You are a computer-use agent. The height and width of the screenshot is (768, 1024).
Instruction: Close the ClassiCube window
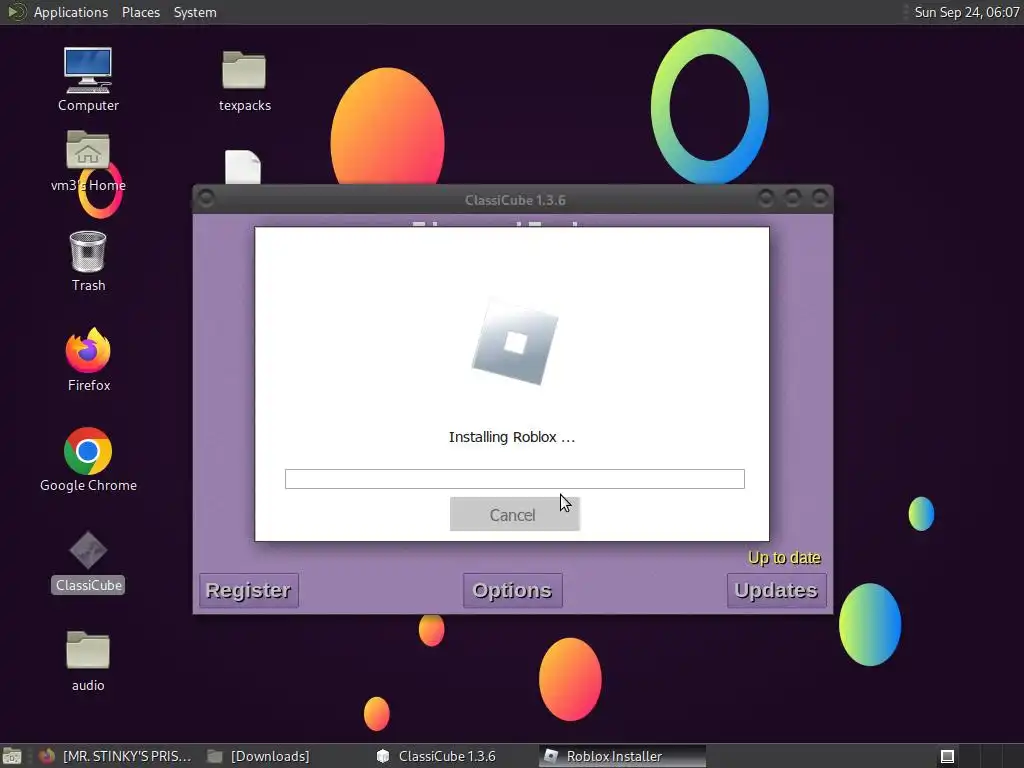[820, 197]
